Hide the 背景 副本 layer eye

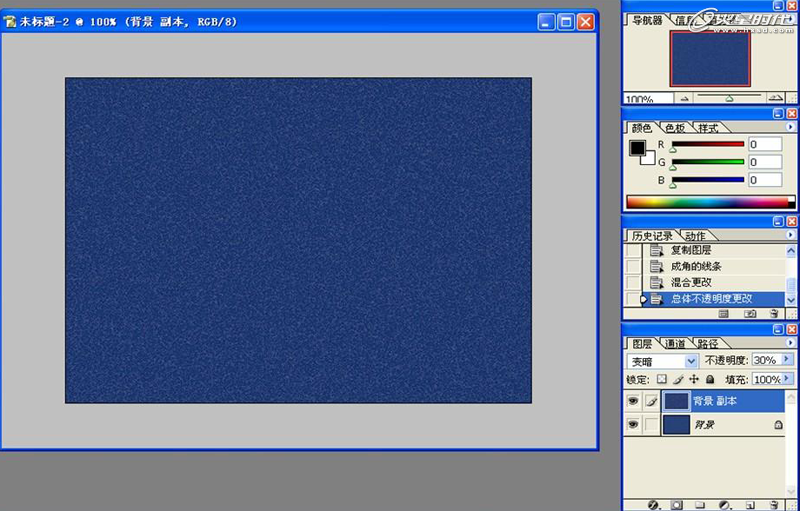point(633,400)
